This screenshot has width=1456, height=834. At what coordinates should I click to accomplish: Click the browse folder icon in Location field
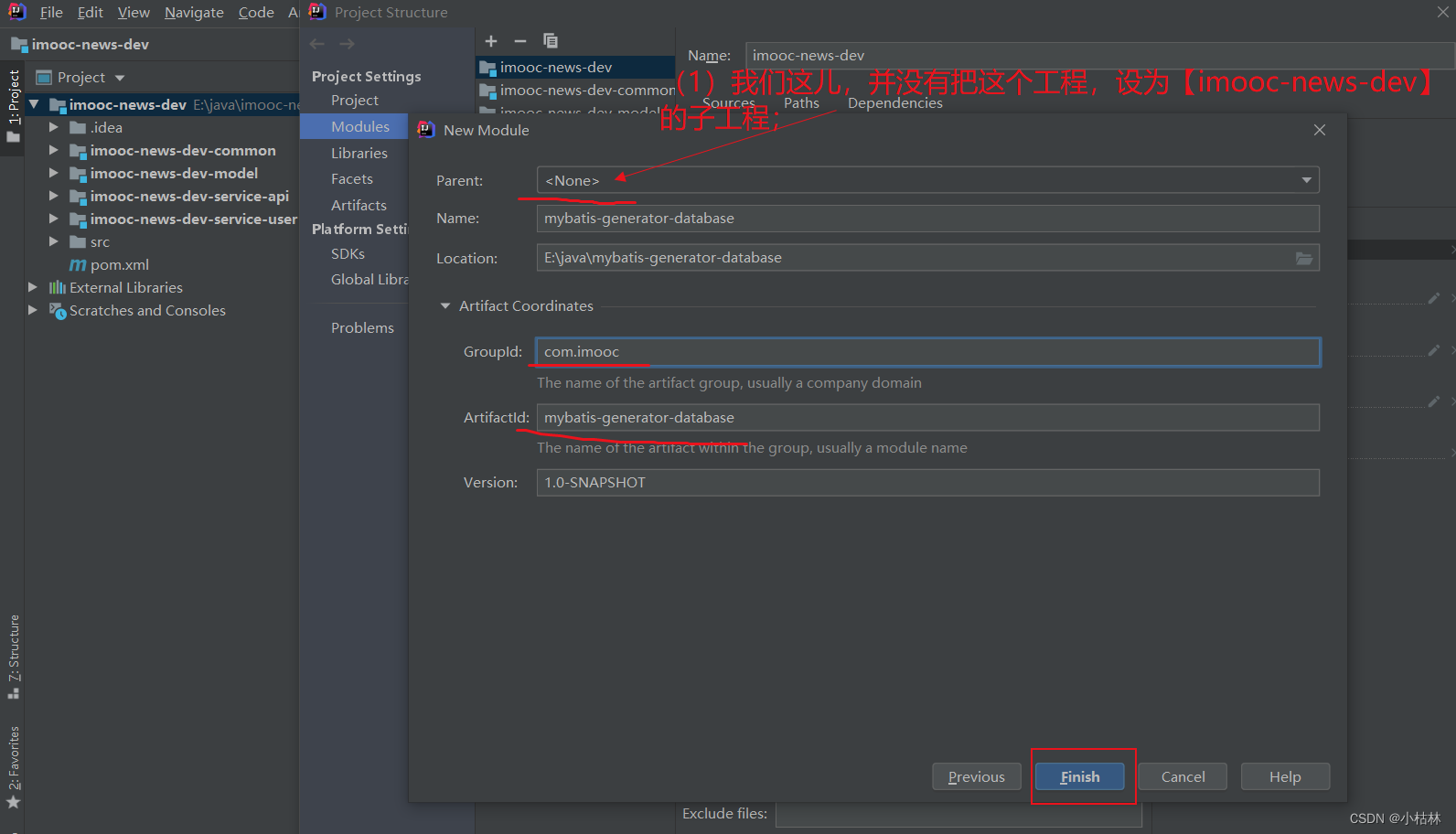(1304, 259)
